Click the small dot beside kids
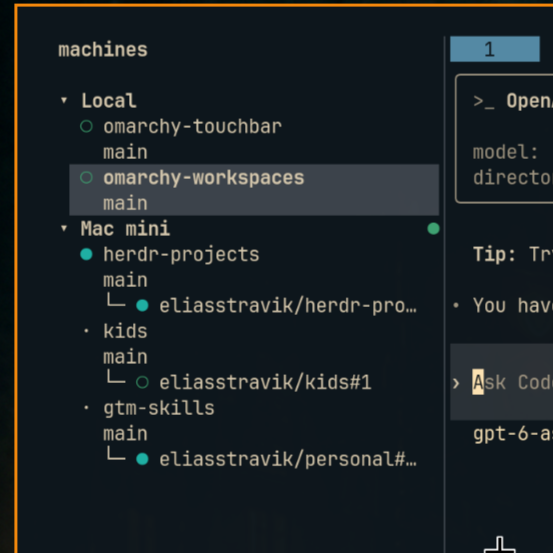The image size is (553, 553). tap(86, 331)
